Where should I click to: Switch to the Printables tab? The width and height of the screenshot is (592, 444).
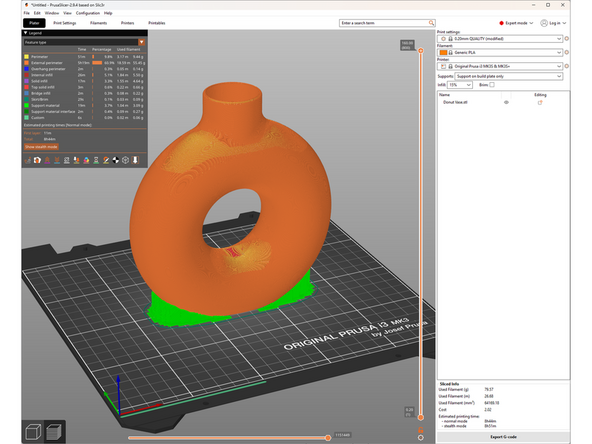click(x=157, y=23)
